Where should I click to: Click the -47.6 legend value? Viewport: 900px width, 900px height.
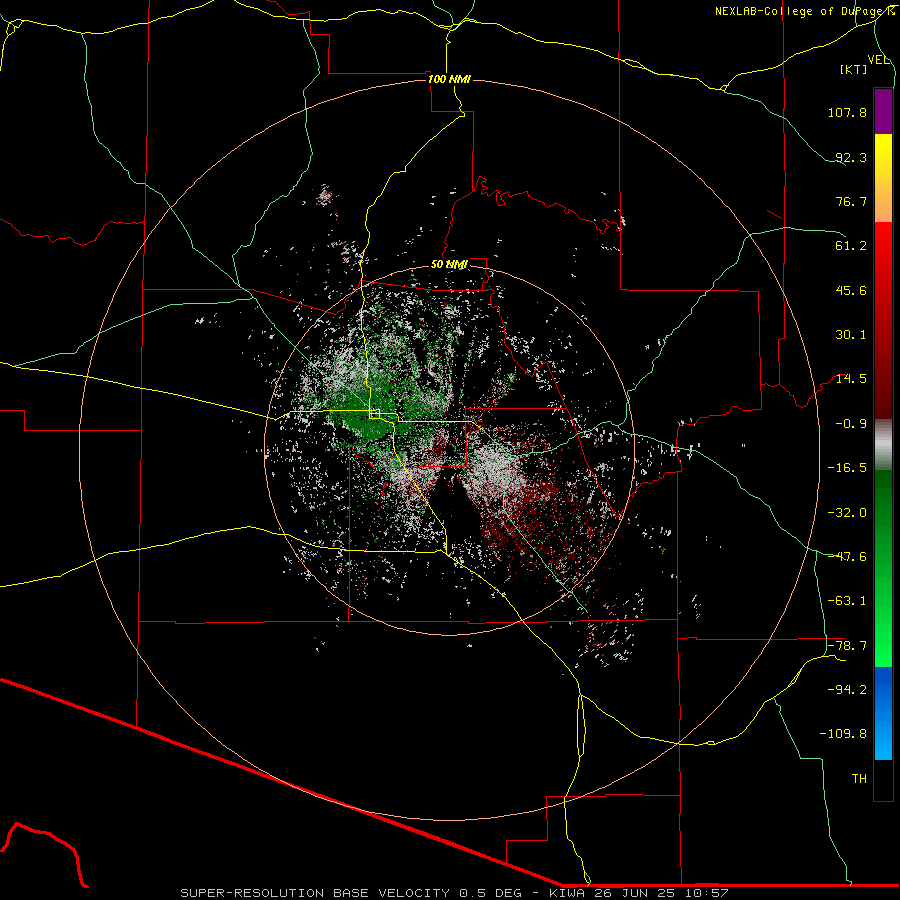(847, 557)
